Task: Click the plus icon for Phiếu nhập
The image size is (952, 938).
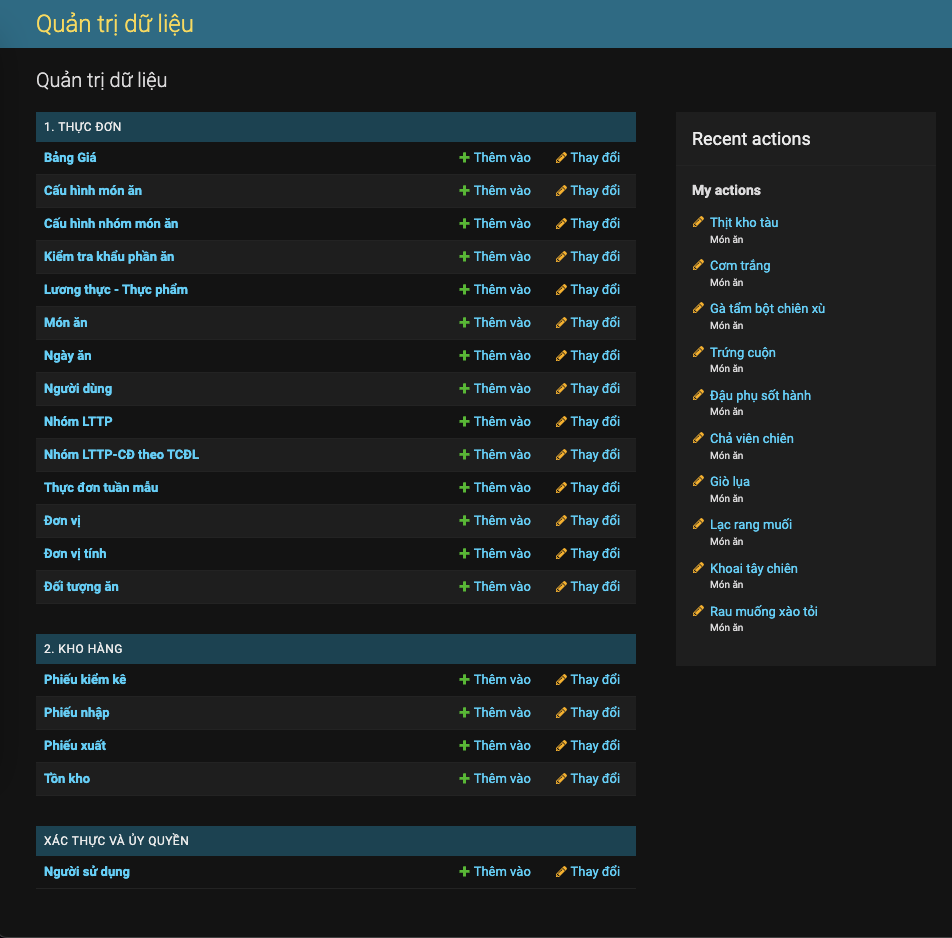Action: coord(463,712)
